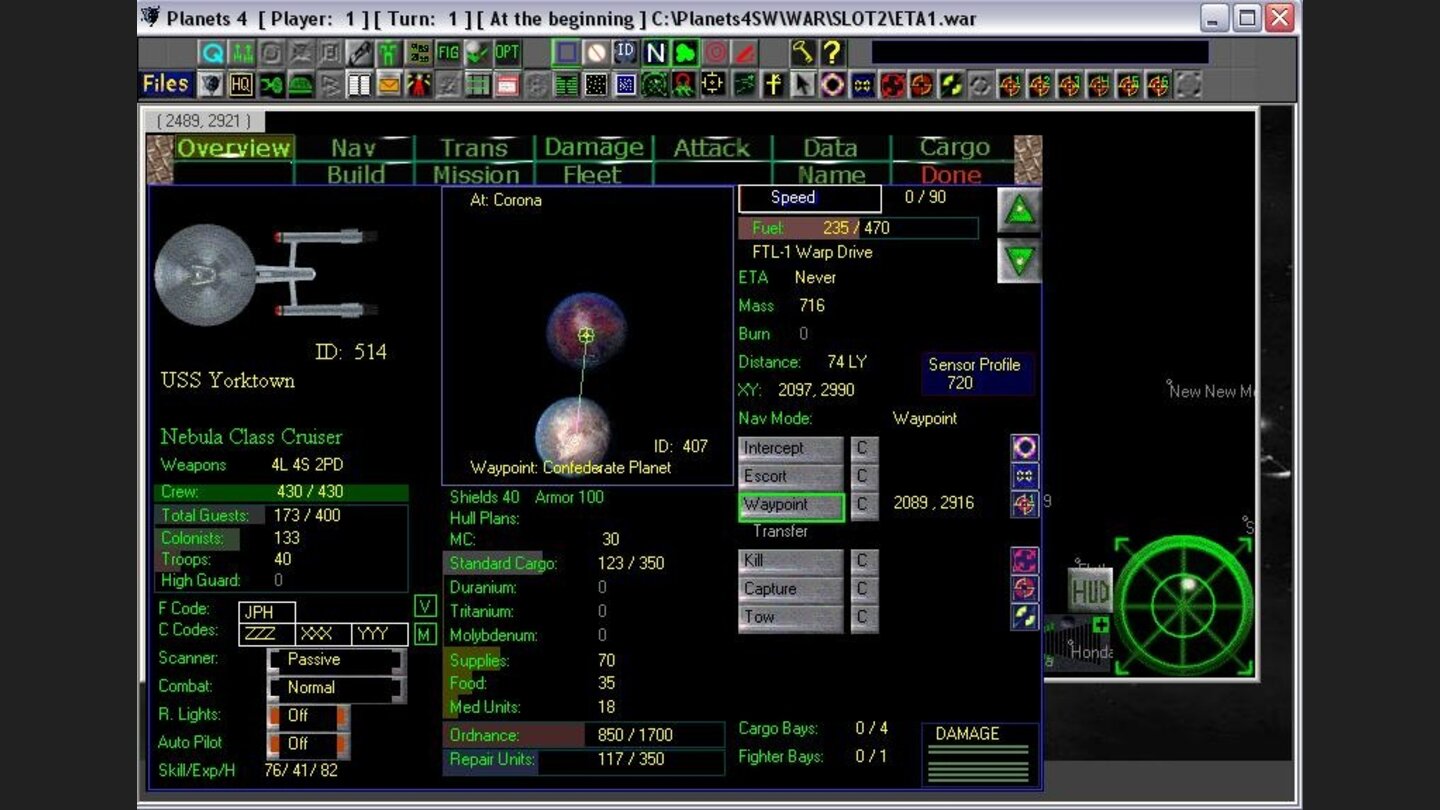1440x810 pixels.
Task: Open the yellow envelope messages icon
Action: click(x=390, y=84)
